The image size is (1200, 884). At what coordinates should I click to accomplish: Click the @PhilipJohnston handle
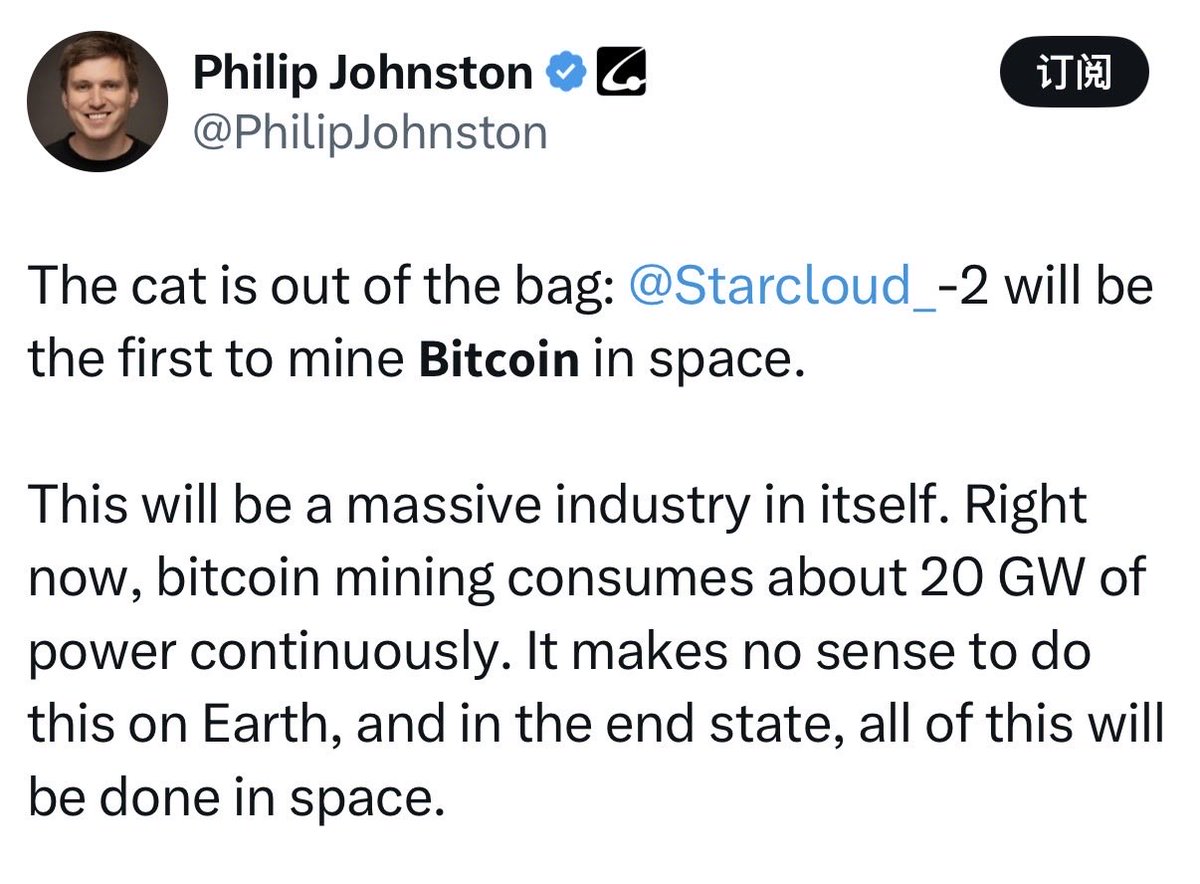click(369, 131)
